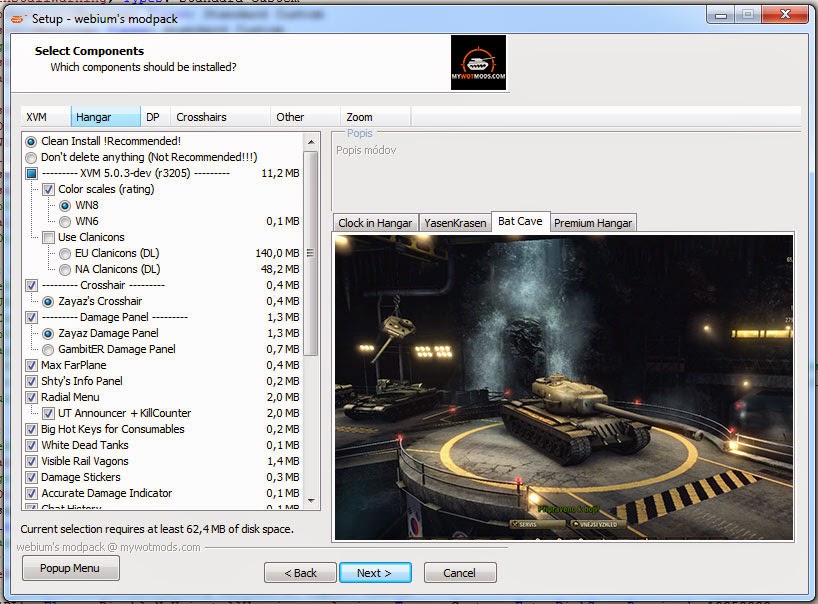818x604 pixels.
Task: Toggle the Crosshair group checkbox
Action: tap(31, 285)
